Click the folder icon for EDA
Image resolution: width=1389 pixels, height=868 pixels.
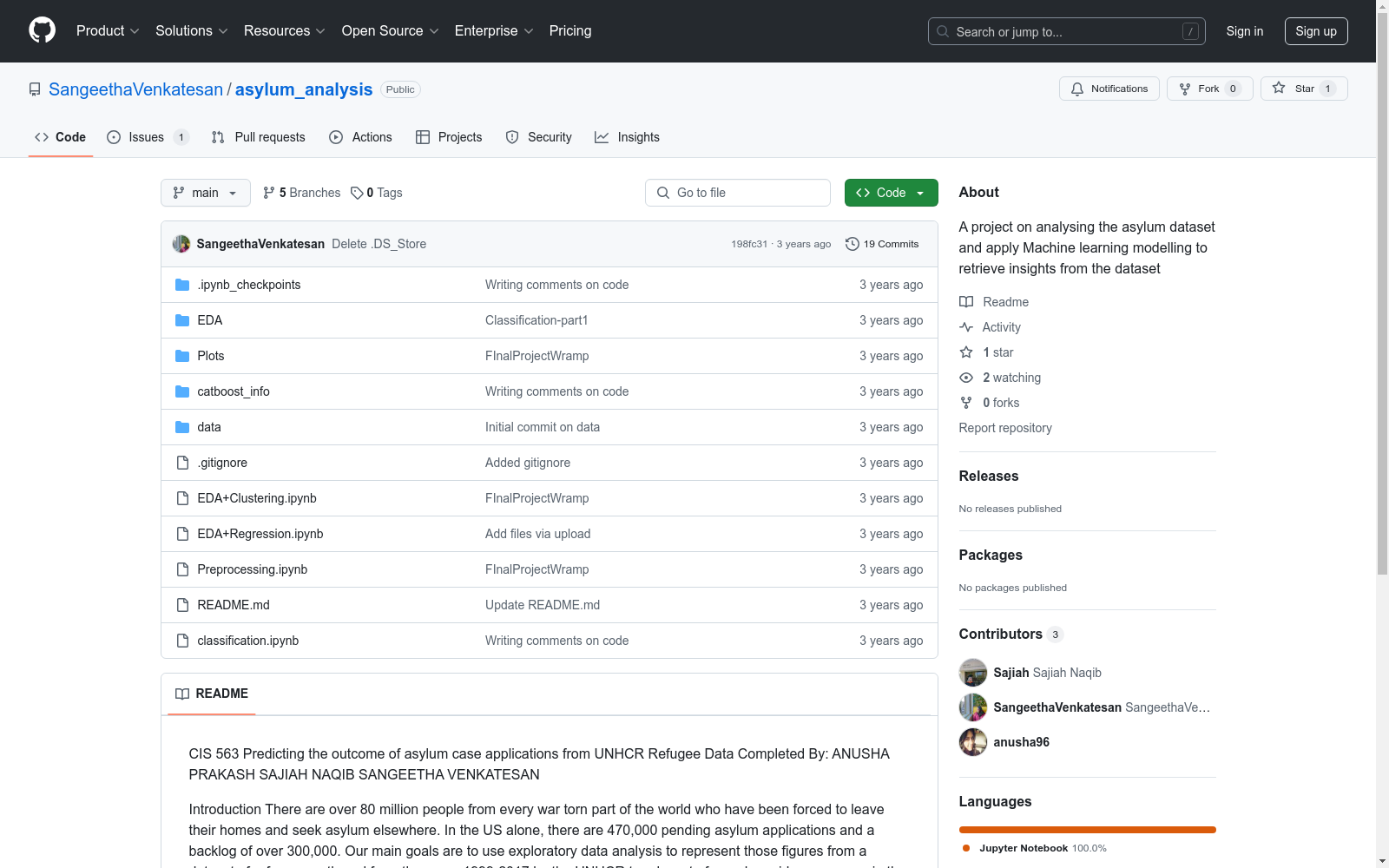tap(182, 320)
